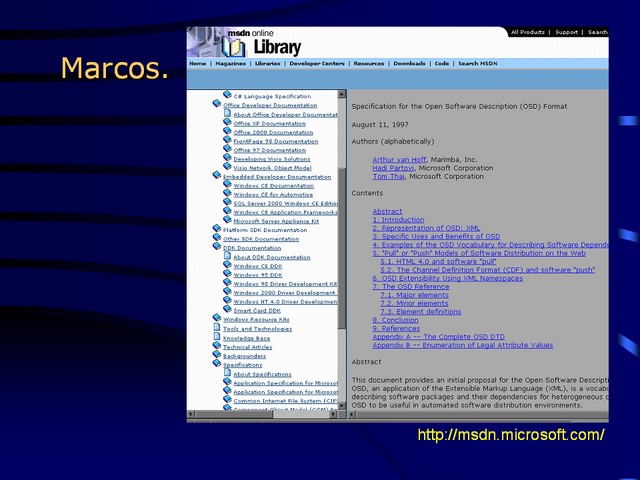Click the book icon beside Developing Visio Solutions

(227, 158)
